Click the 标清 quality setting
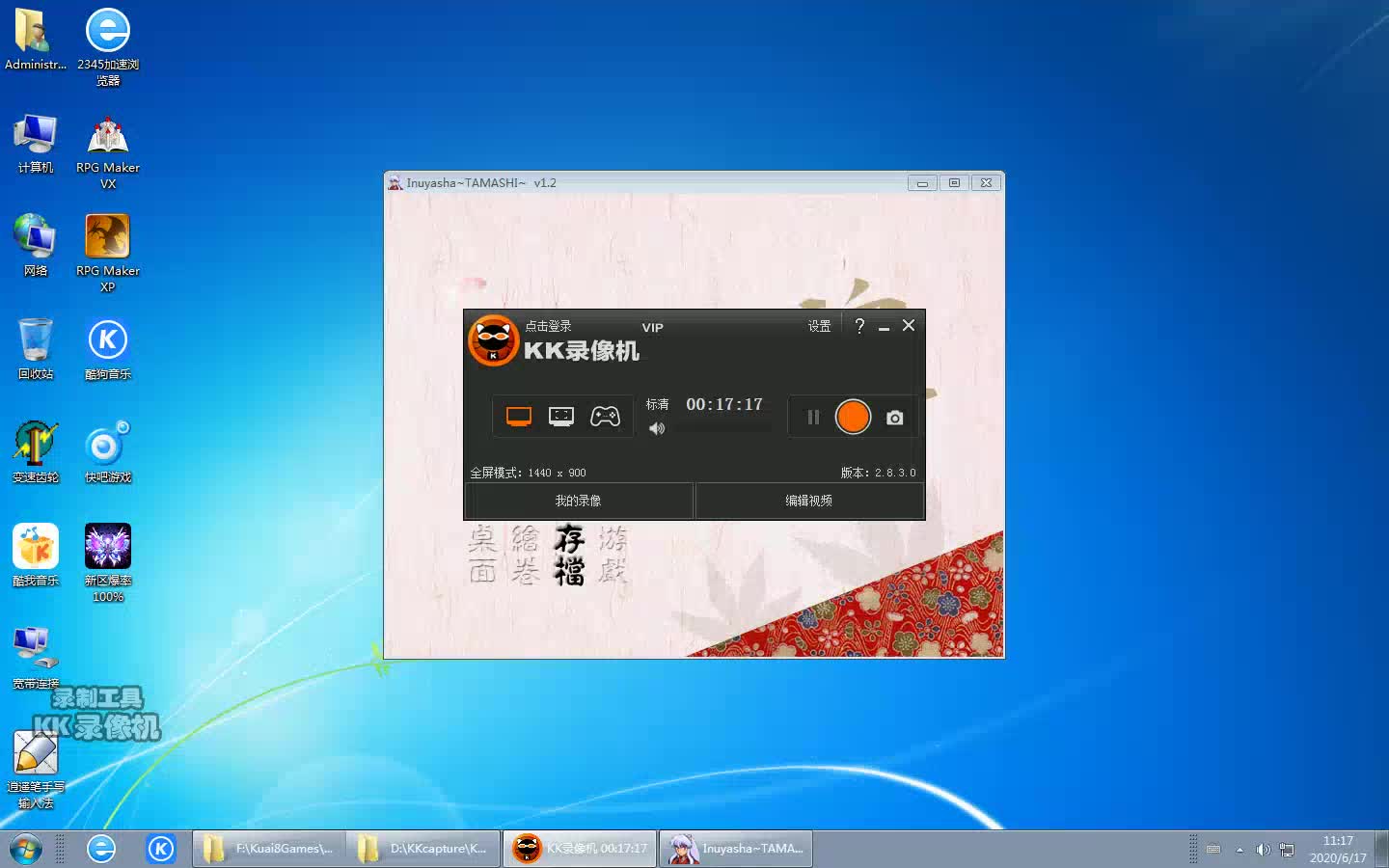1389x868 pixels. 657,404
